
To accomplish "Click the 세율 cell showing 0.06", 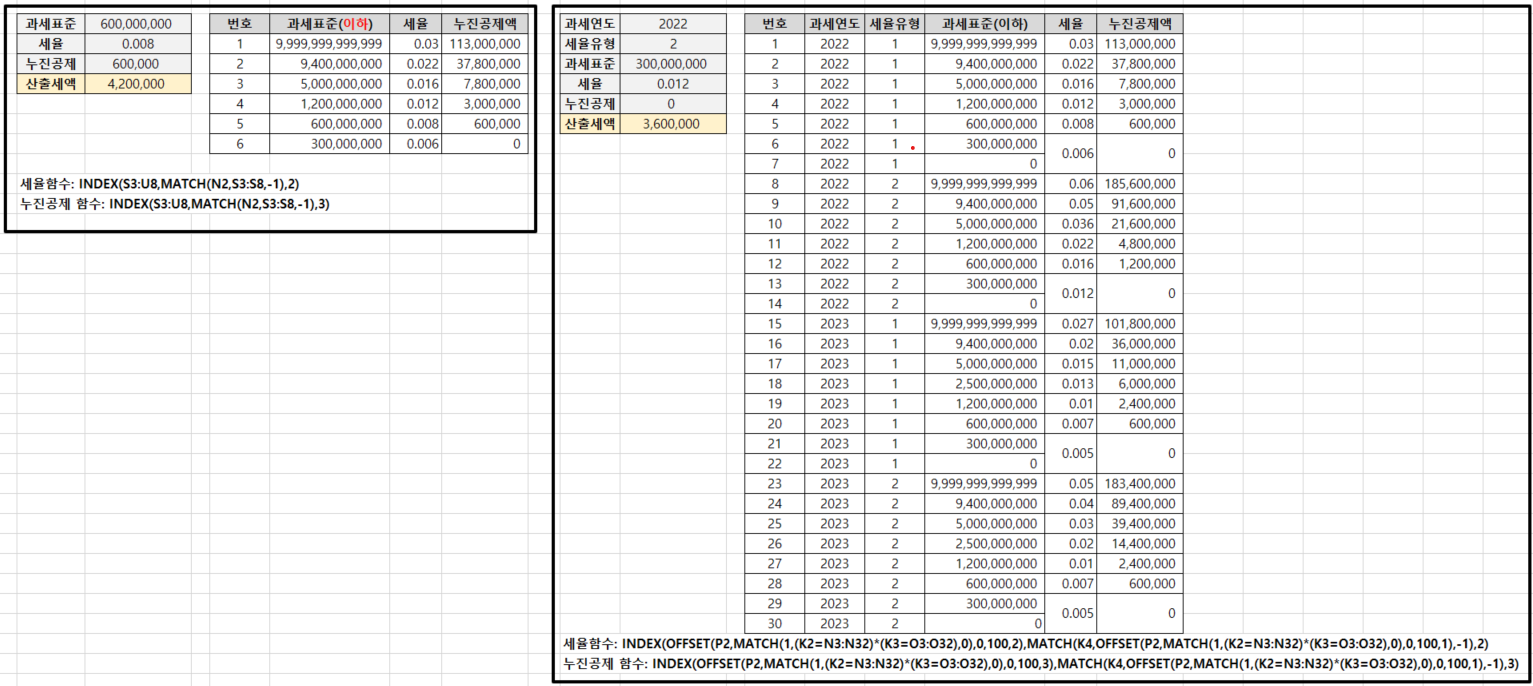I will click(x=1070, y=184).
